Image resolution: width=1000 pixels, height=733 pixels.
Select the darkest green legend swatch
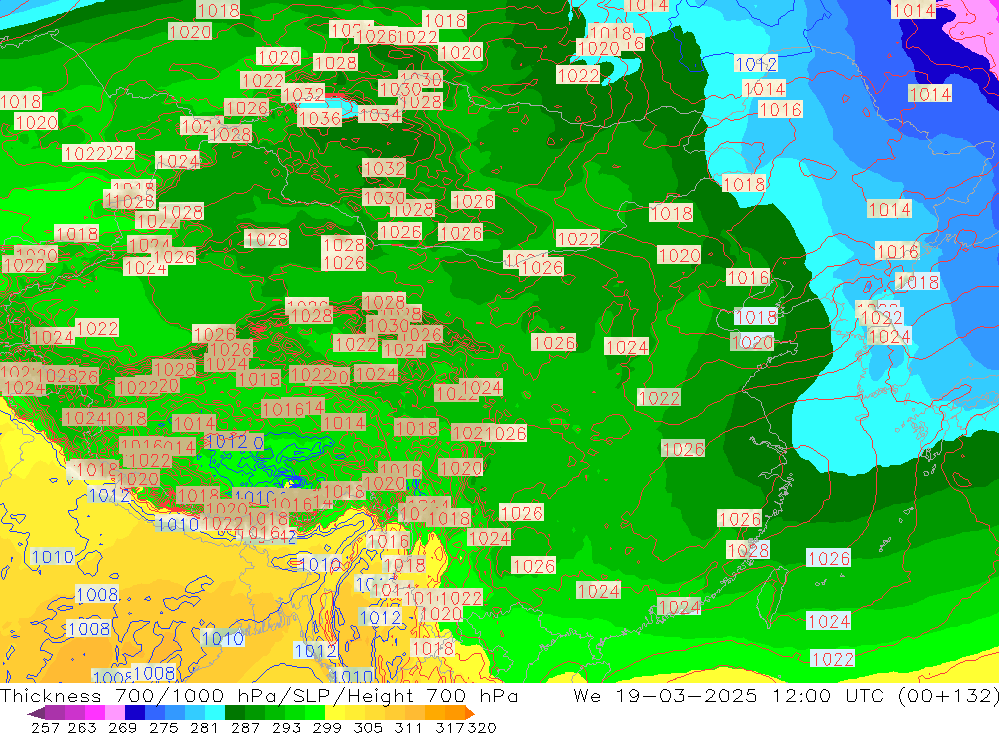235,713
